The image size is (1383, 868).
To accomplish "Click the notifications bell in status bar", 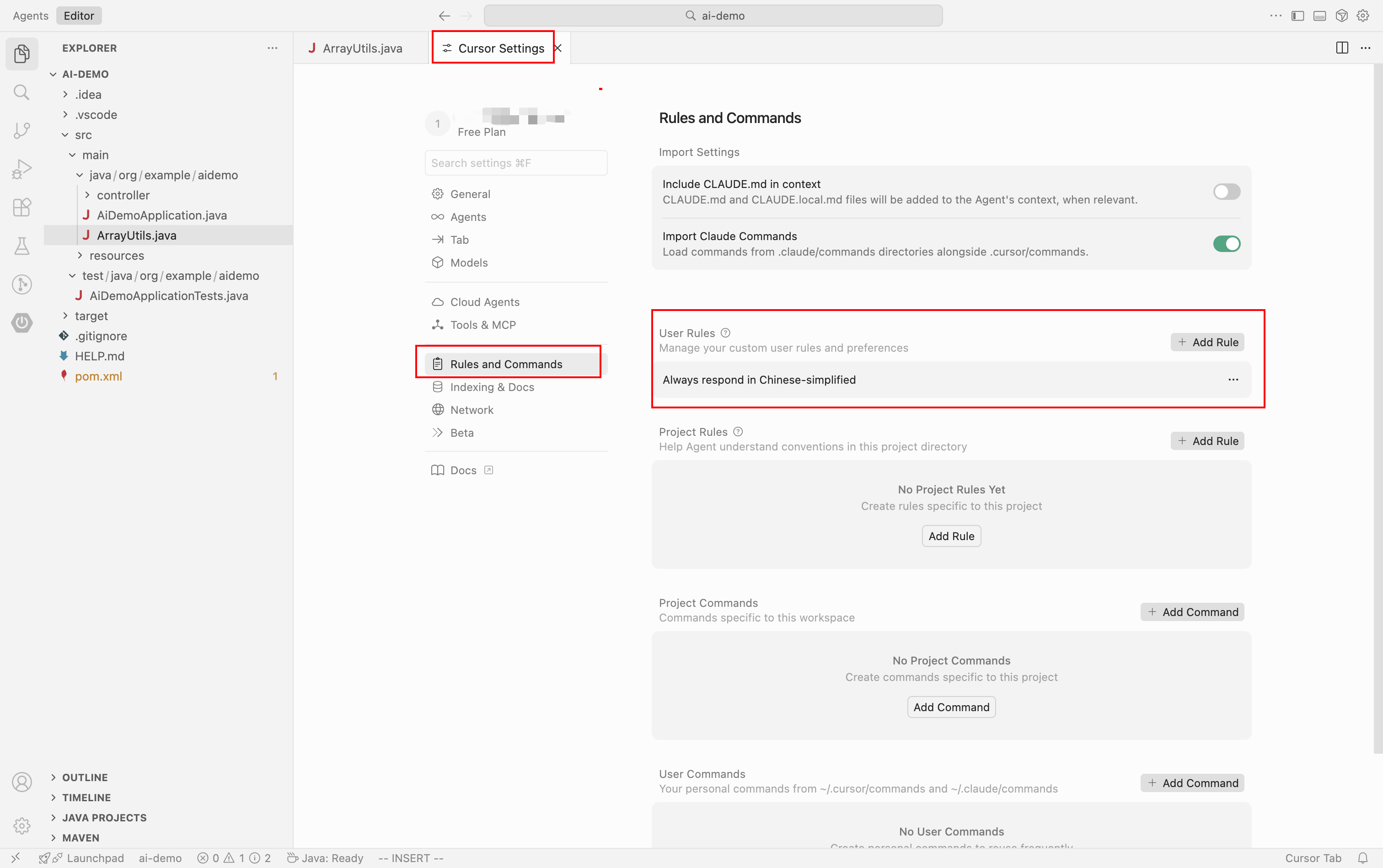I will pos(1363,857).
